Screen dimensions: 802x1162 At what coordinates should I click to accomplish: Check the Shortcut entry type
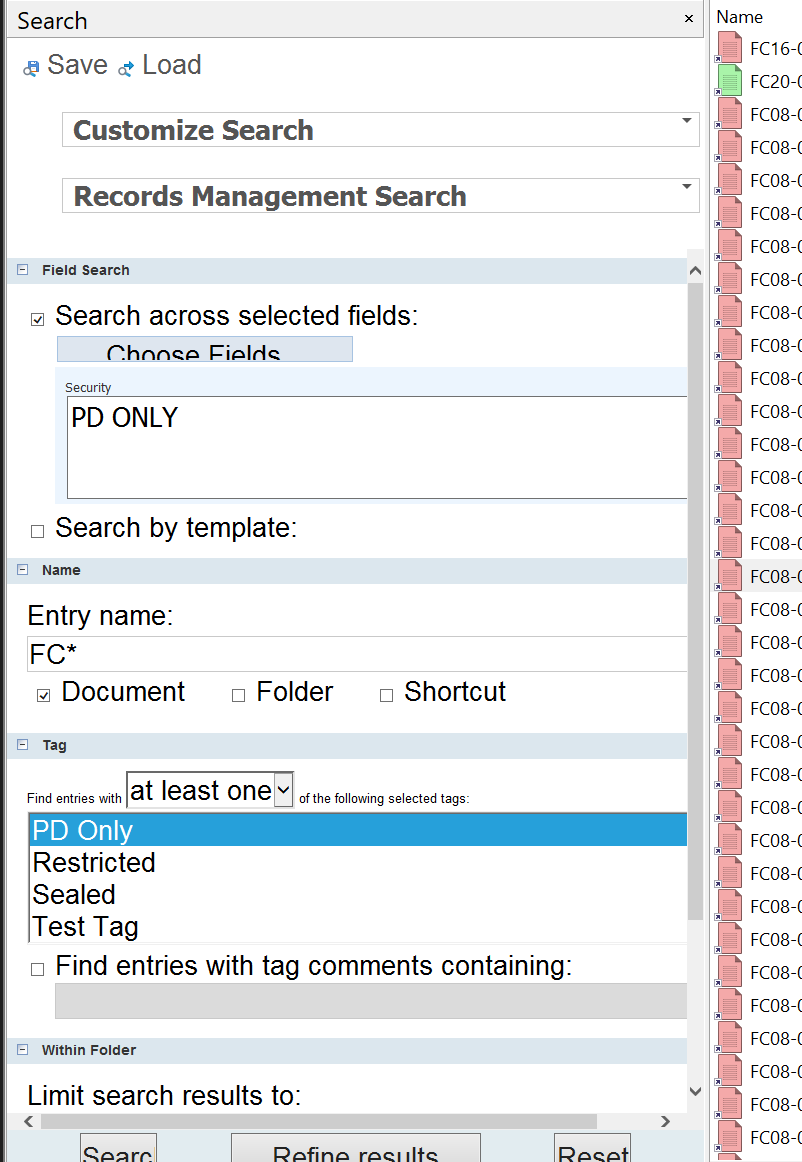(x=386, y=696)
